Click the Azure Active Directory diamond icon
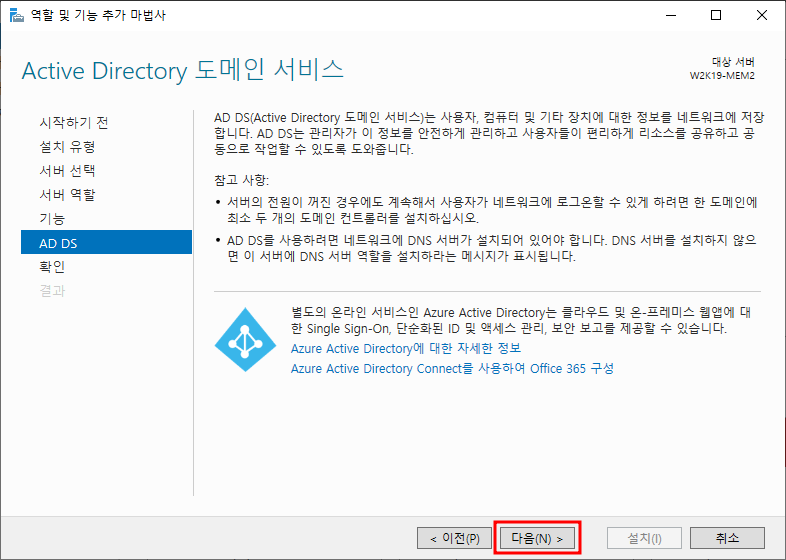This screenshot has height=560, width=786. [245, 339]
